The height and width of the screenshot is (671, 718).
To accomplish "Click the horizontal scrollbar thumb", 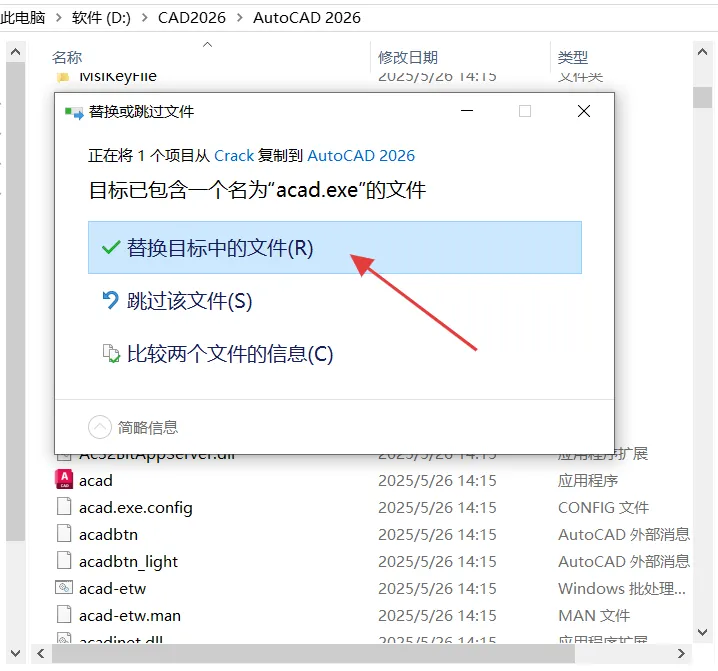I will click(x=313, y=653).
